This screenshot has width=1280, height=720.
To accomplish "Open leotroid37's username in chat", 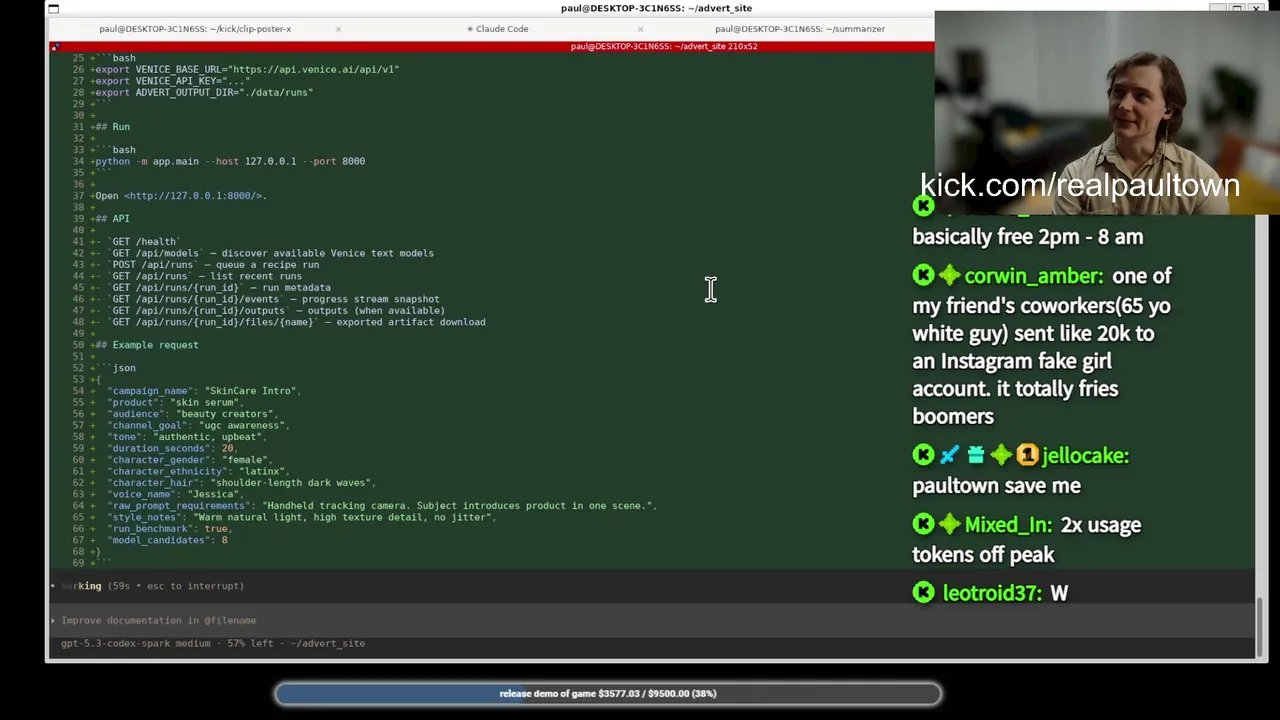I will pos(992,594).
